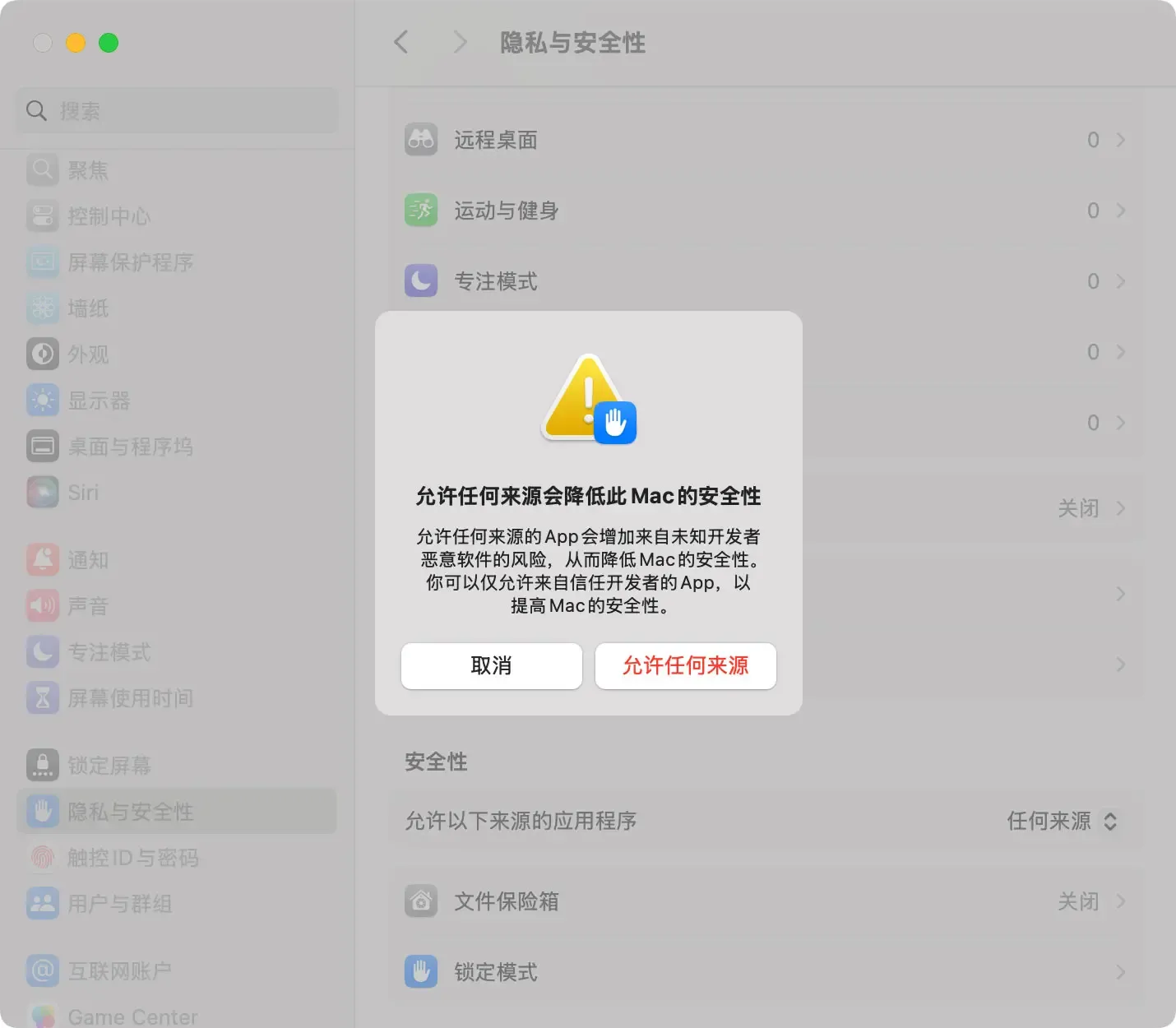Click the 锁定模式 hand icon
This screenshot has height=1028, width=1176.
421,971
